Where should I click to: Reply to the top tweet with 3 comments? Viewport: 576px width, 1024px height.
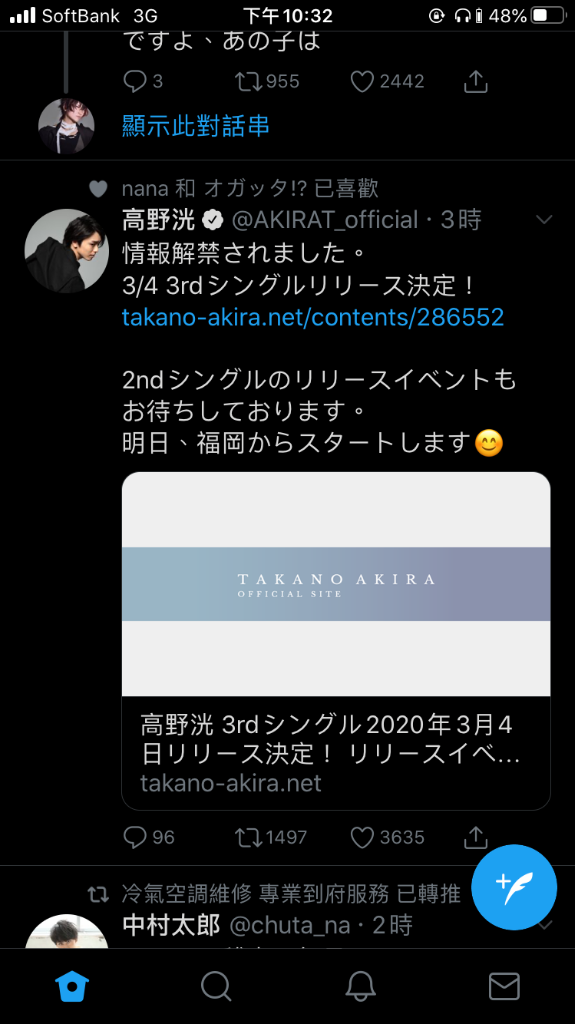pyautogui.click(x=142, y=81)
